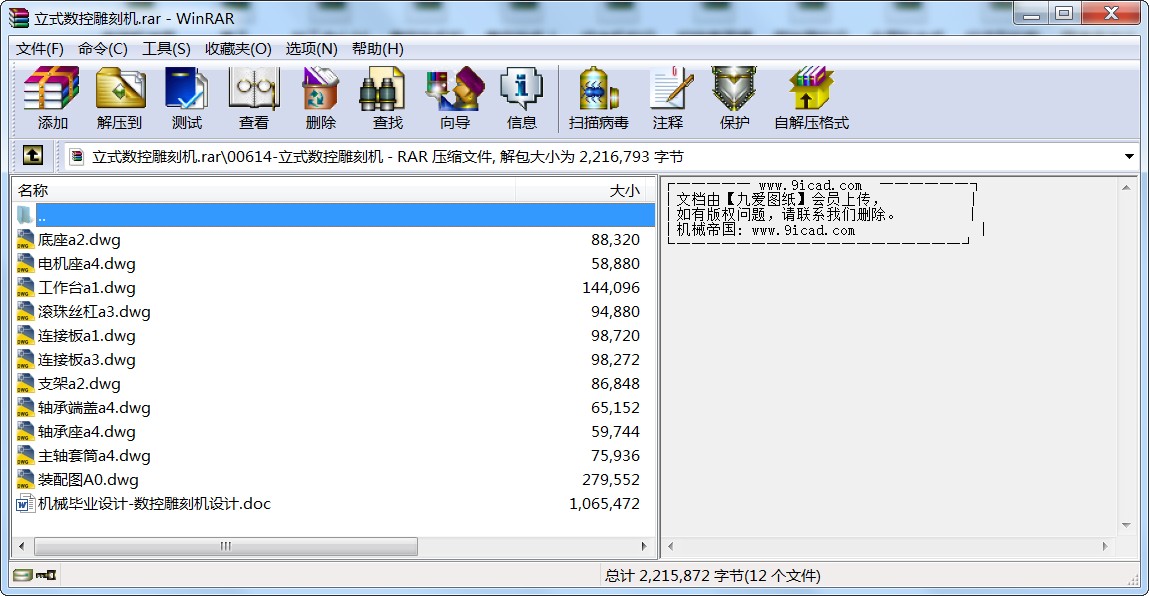Viewport: 1149px width, 596px height.
Task: Click the 保护 (Protect) shield icon
Action: tap(734, 98)
